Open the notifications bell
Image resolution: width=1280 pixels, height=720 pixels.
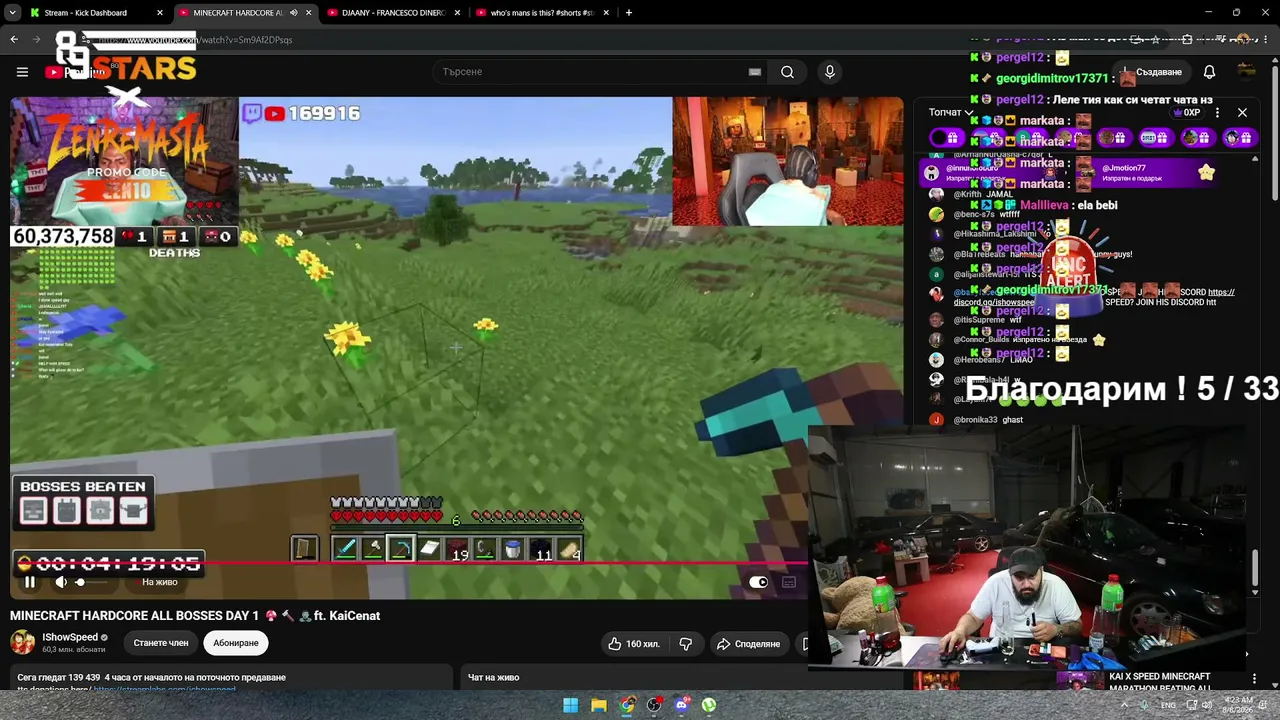pos(1209,72)
